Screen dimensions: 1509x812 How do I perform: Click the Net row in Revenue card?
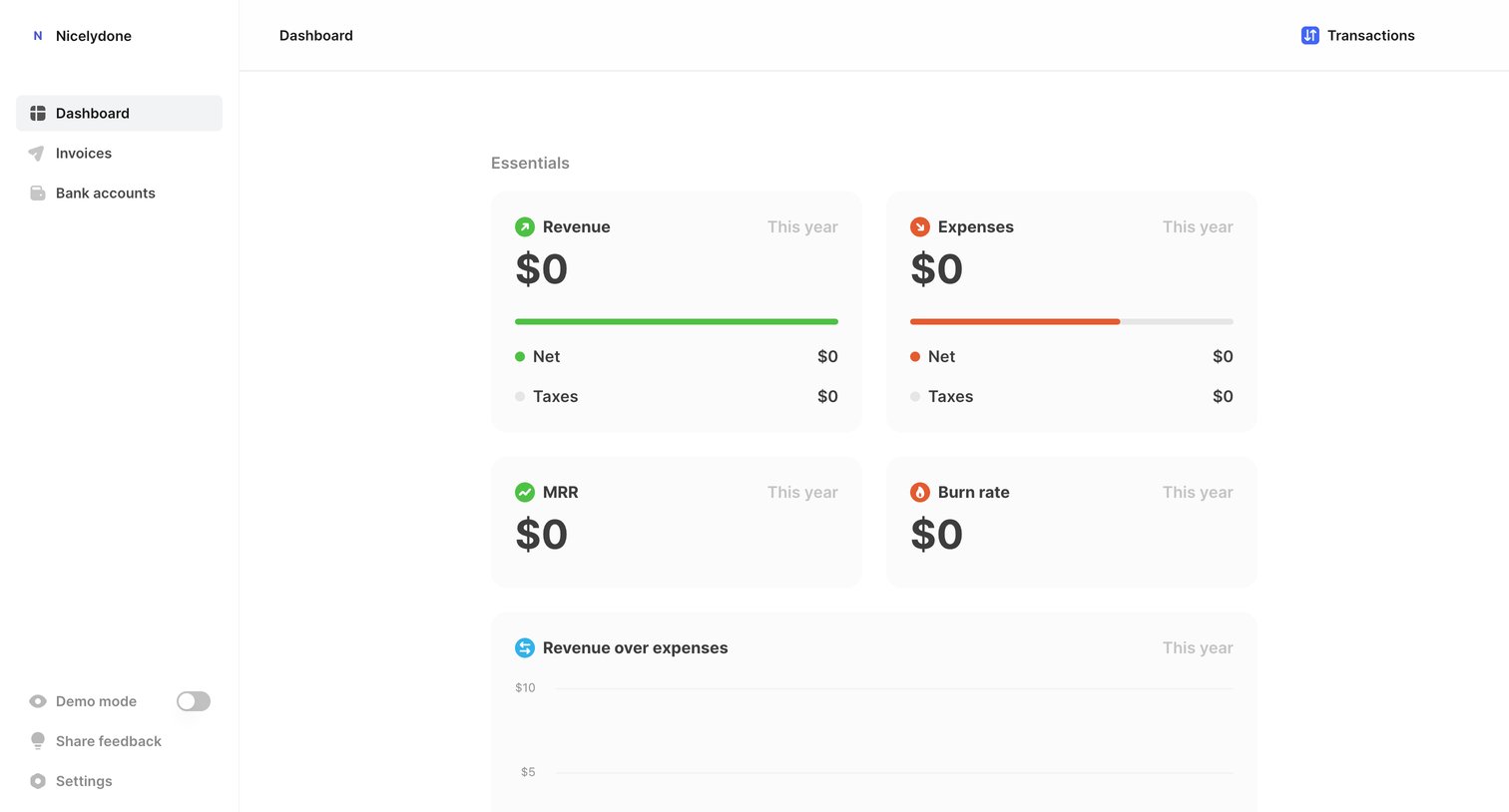coord(677,357)
